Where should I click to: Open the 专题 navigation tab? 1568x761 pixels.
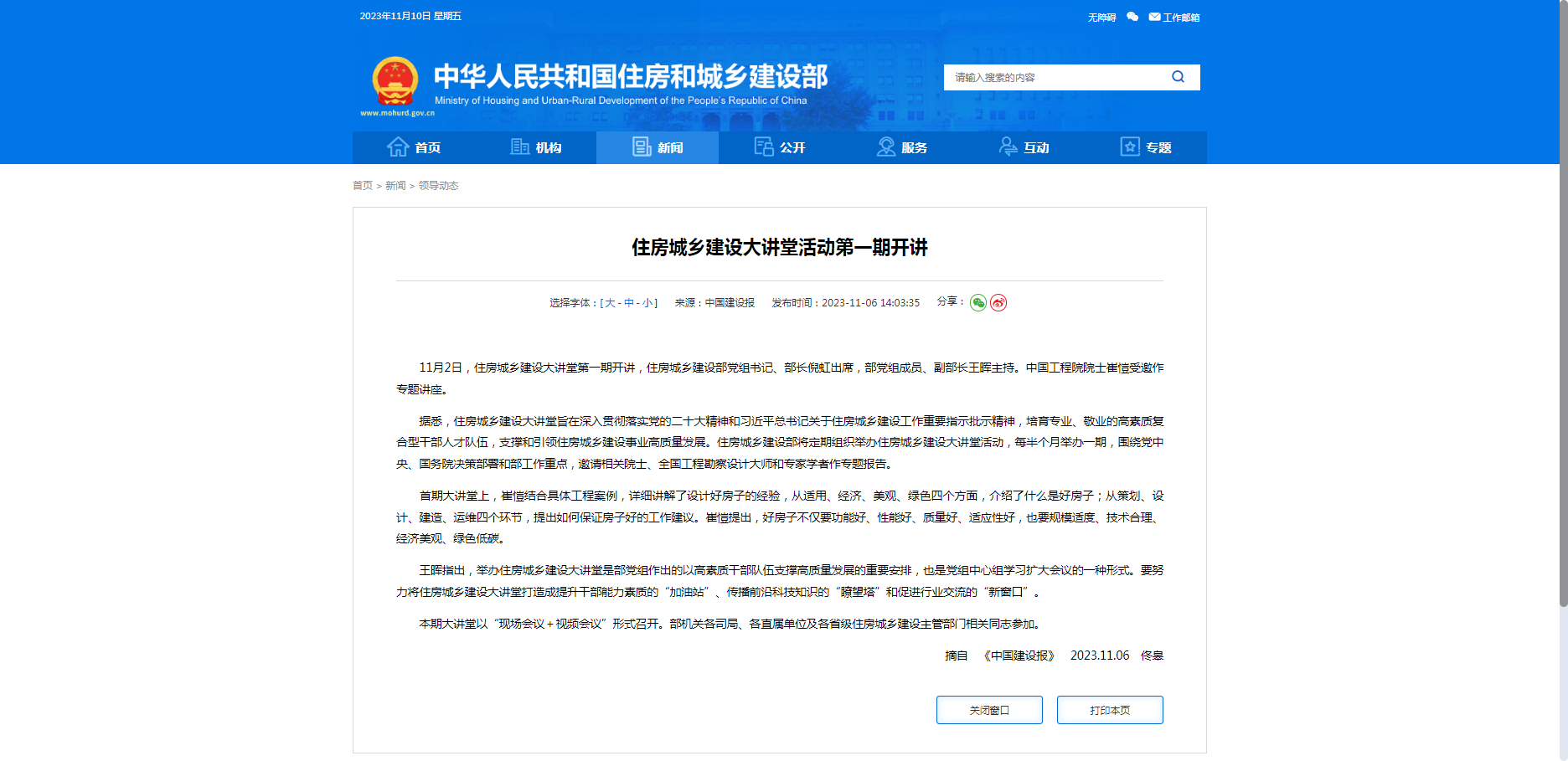pos(1146,147)
